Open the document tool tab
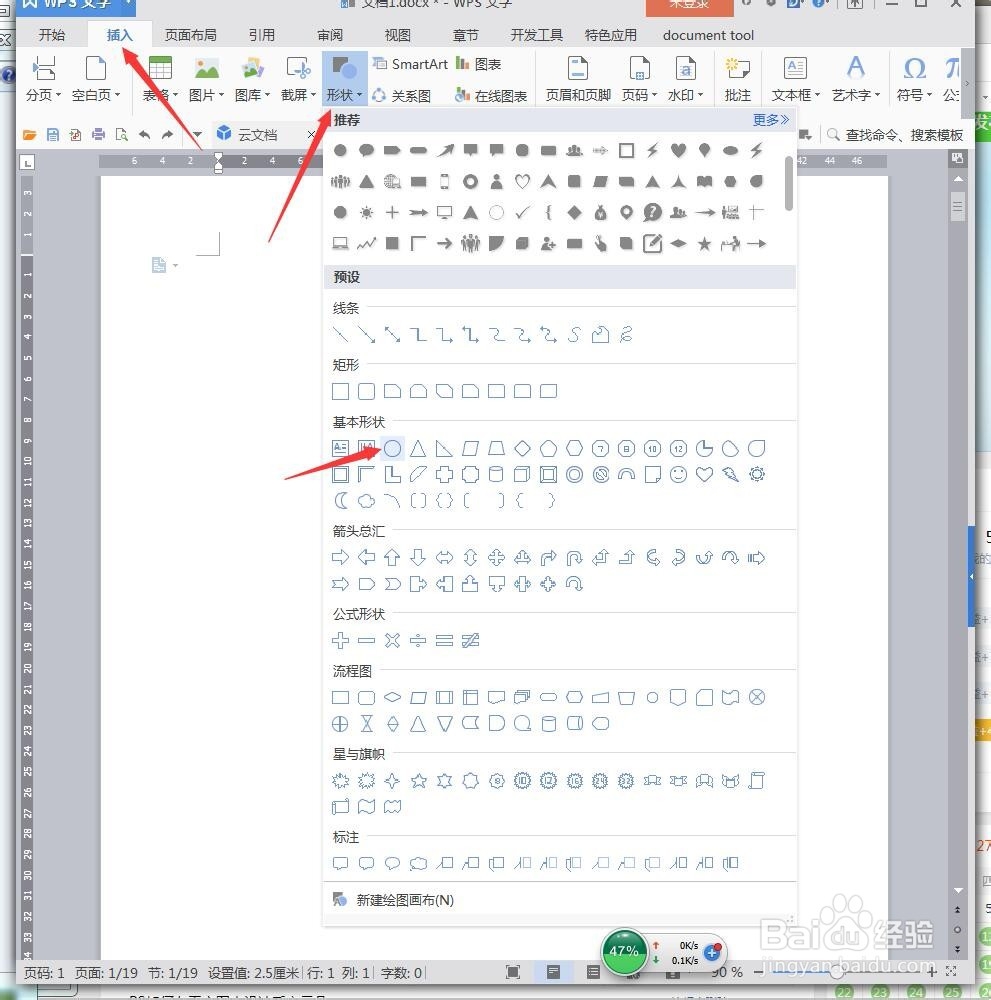The image size is (991, 1000). 708,35
